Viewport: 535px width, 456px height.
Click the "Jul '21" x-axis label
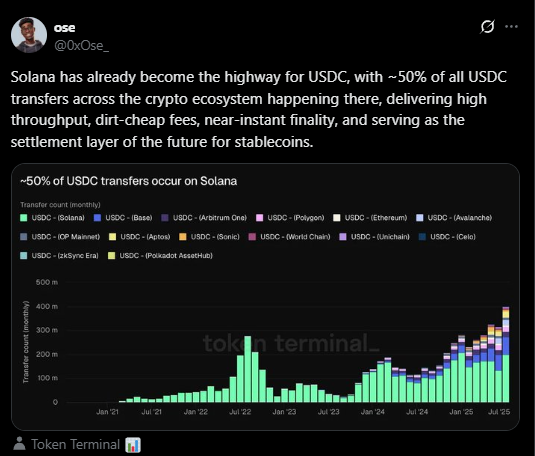point(151,412)
